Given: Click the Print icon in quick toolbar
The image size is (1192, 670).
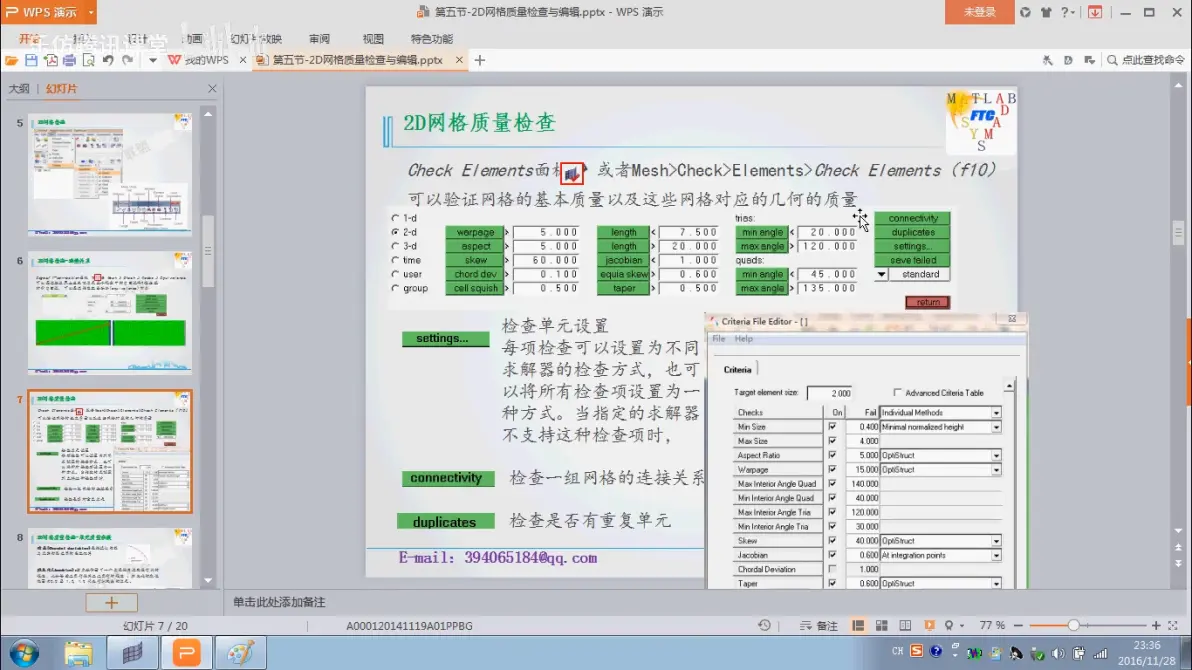Looking at the screenshot, I should pyautogui.click(x=69, y=61).
